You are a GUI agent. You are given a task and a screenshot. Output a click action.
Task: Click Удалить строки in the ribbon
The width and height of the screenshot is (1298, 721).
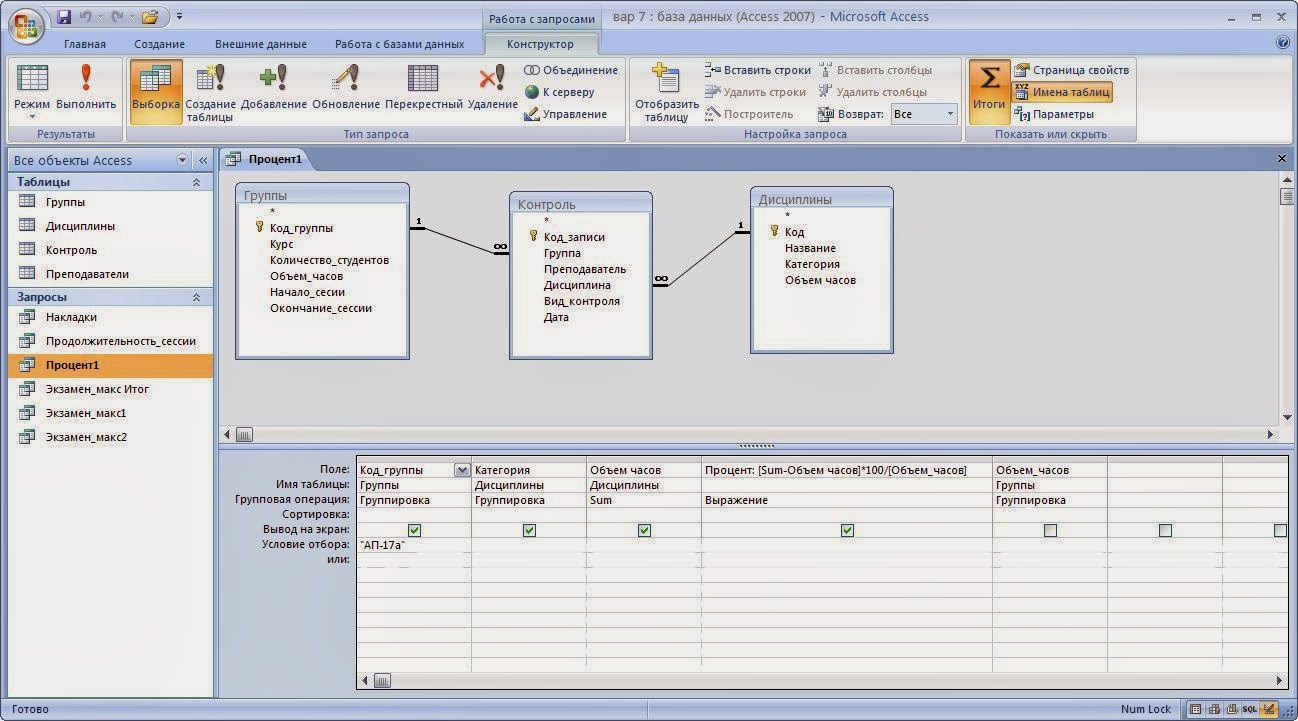(755, 92)
